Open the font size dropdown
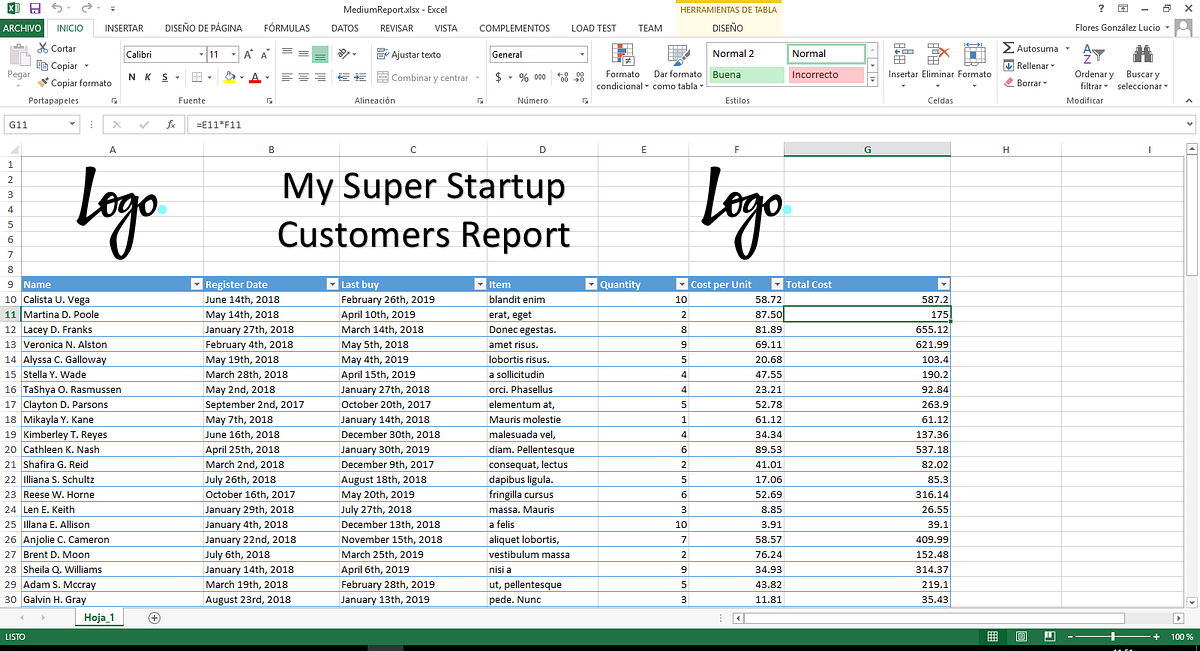 236,54
